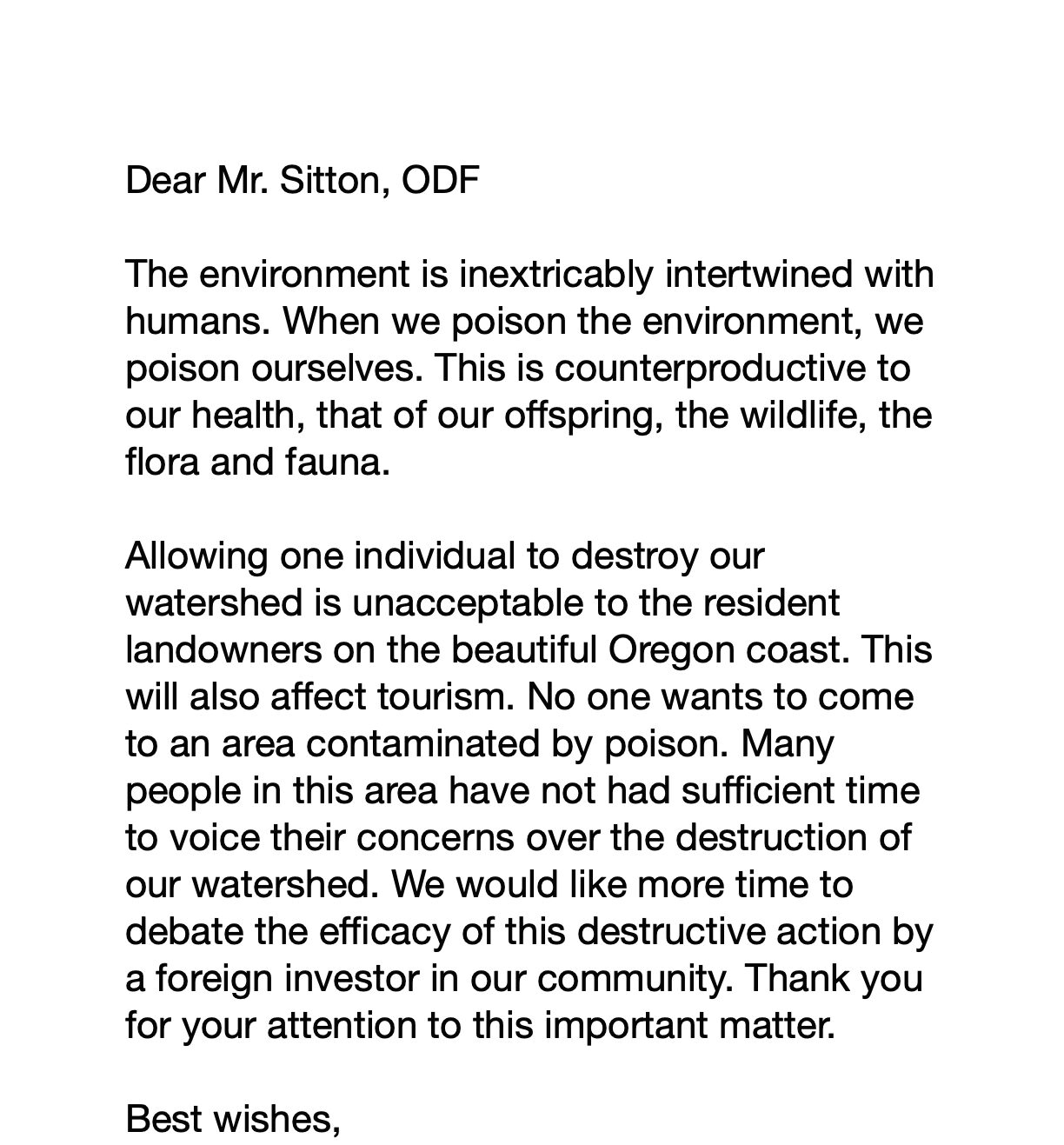
Task: Click the closing line 'Best wishes,'
Action: coord(233,1120)
